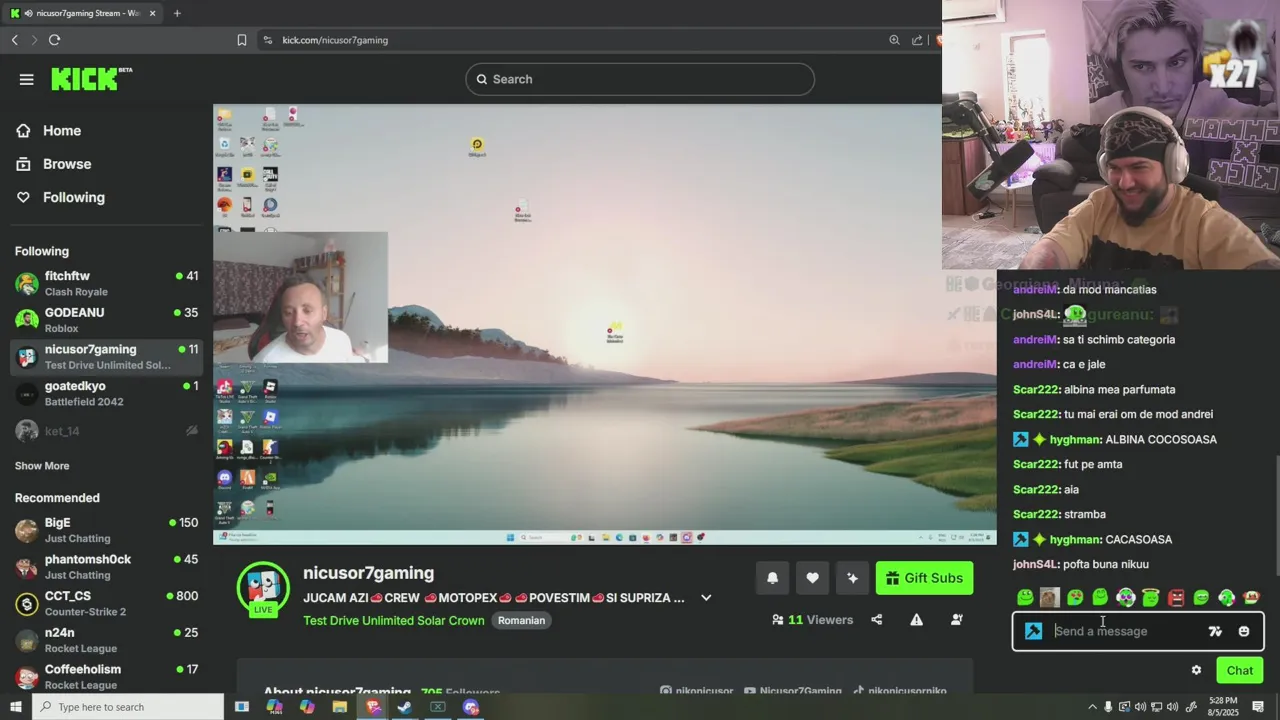The height and width of the screenshot is (720, 1280).
Task: Click Scar222 on stramba message
Action: (x=1036, y=514)
